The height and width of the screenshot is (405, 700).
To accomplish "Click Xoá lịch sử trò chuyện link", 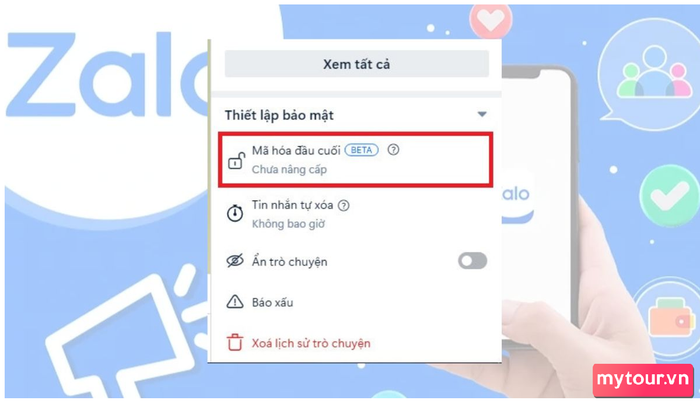I will [311, 343].
